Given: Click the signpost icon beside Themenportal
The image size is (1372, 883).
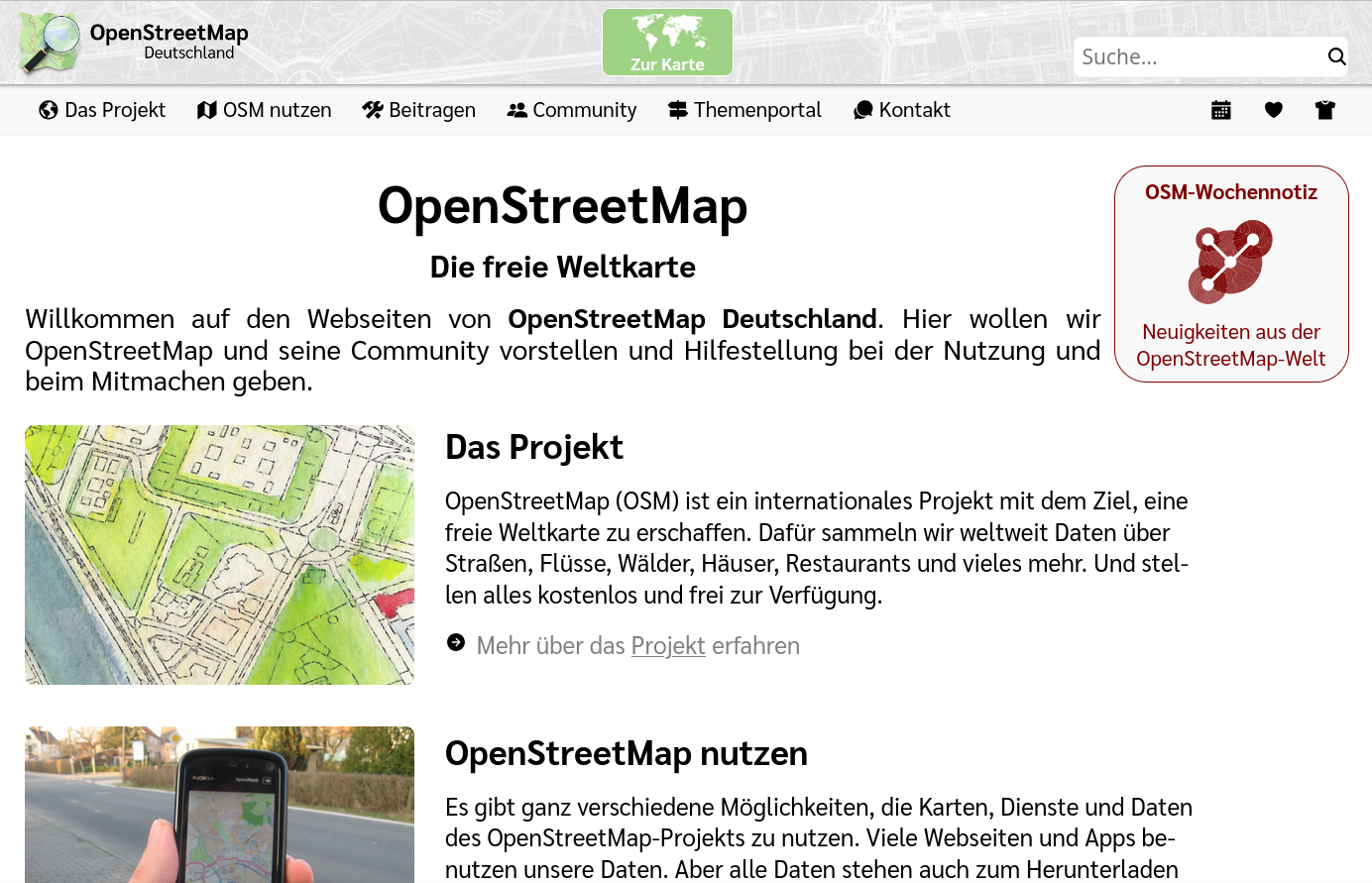Looking at the screenshot, I should [x=678, y=110].
